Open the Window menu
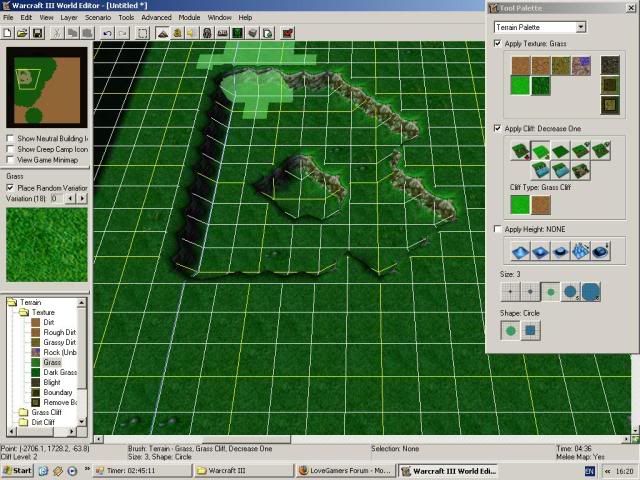640x480 pixels. tap(220, 18)
